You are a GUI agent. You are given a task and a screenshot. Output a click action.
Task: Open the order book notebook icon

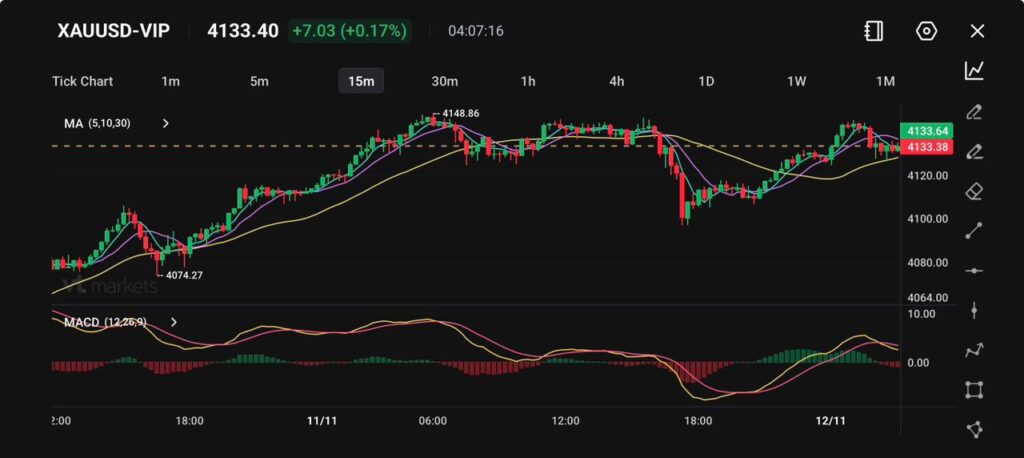click(x=874, y=31)
